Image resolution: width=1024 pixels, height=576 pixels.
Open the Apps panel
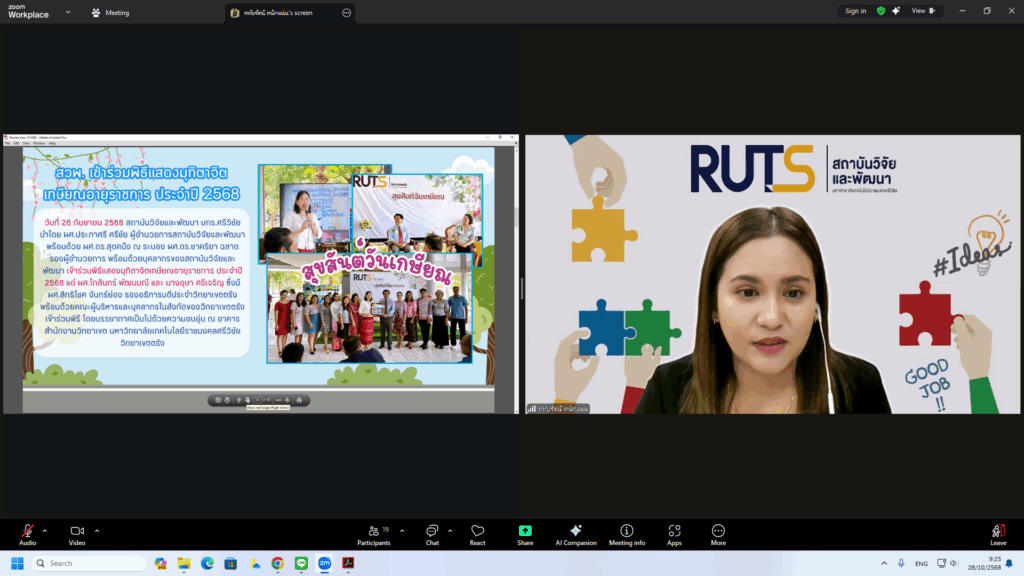[x=674, y=534]
